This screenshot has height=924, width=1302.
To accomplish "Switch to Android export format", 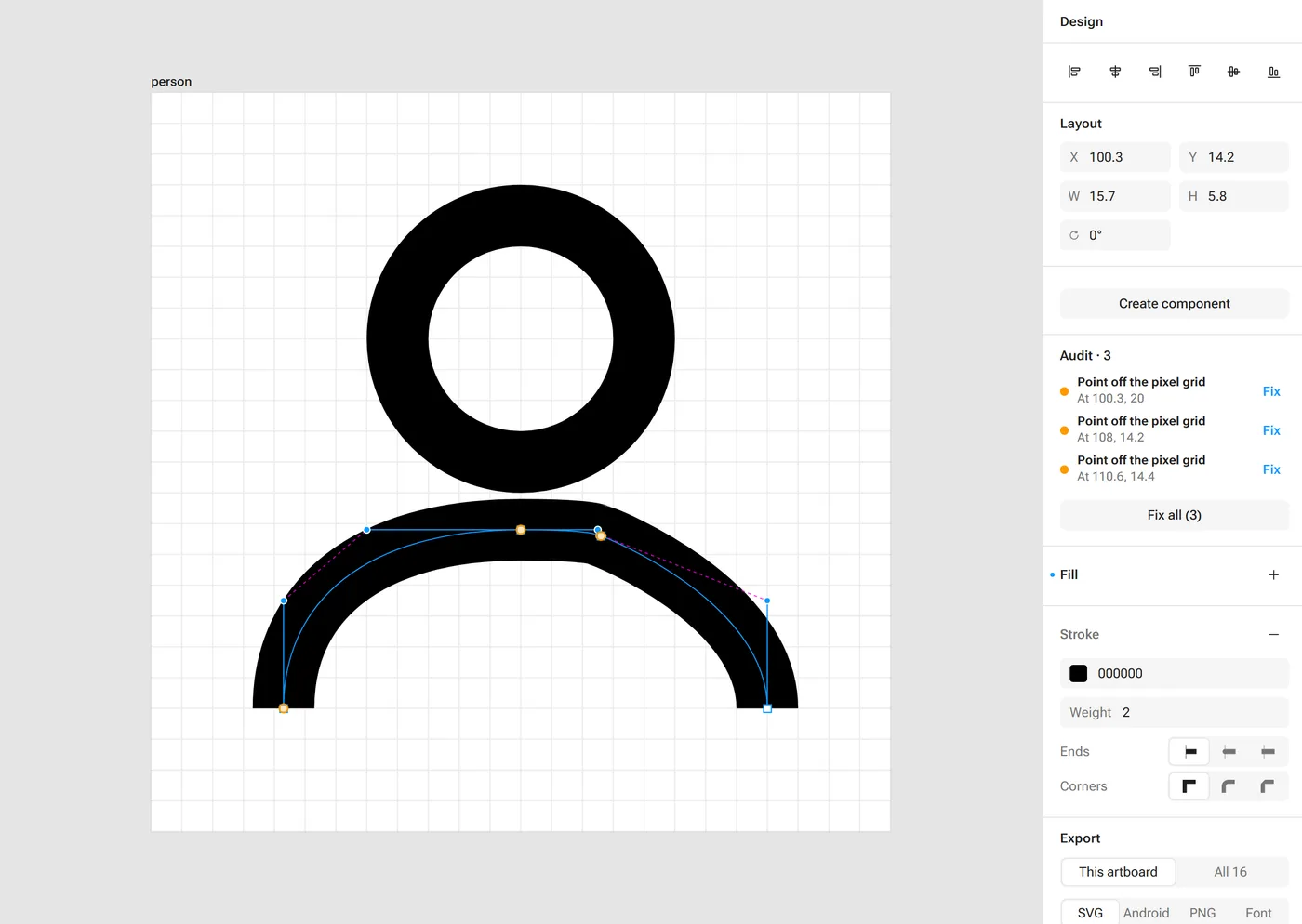I will click(x=1146, y=913).
